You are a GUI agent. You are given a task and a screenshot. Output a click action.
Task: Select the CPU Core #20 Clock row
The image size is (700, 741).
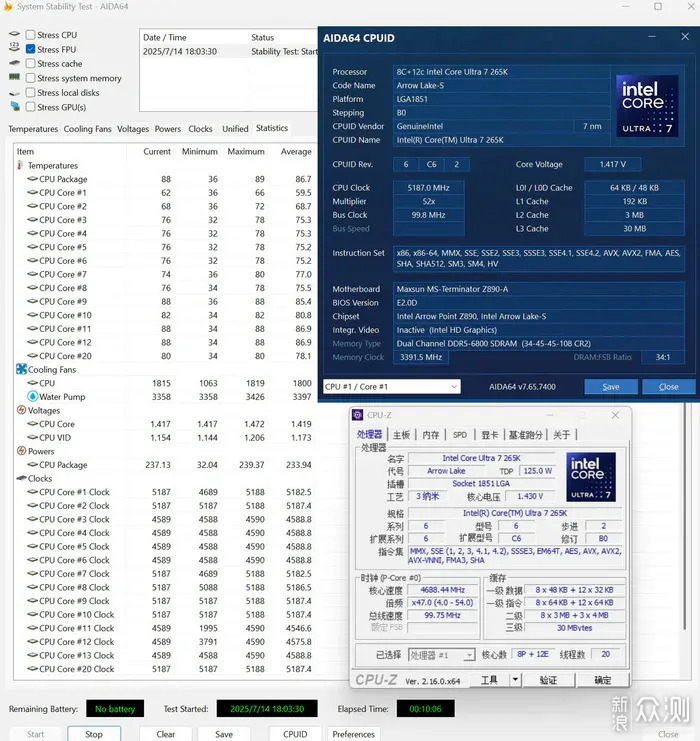click(164, 669)
